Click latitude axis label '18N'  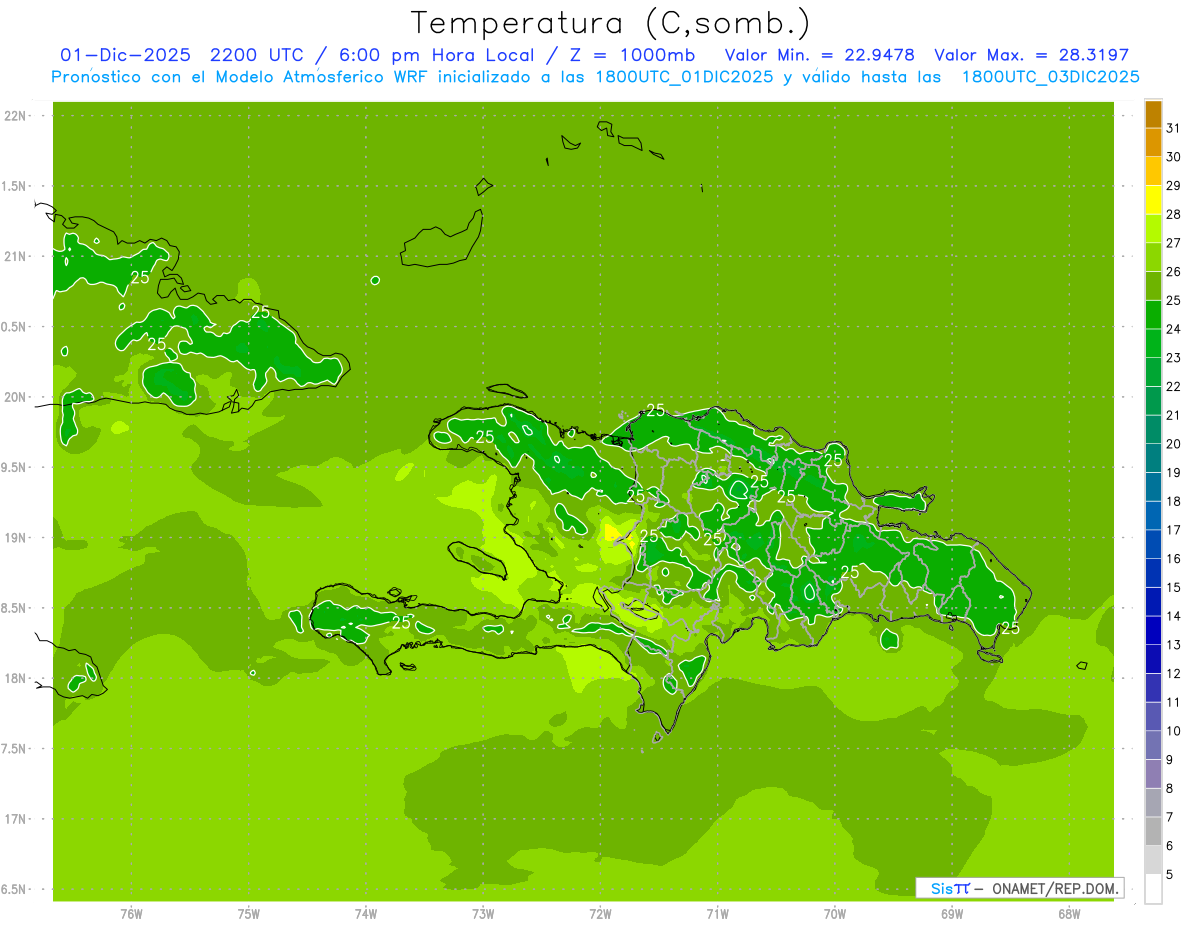click(16, 679)
